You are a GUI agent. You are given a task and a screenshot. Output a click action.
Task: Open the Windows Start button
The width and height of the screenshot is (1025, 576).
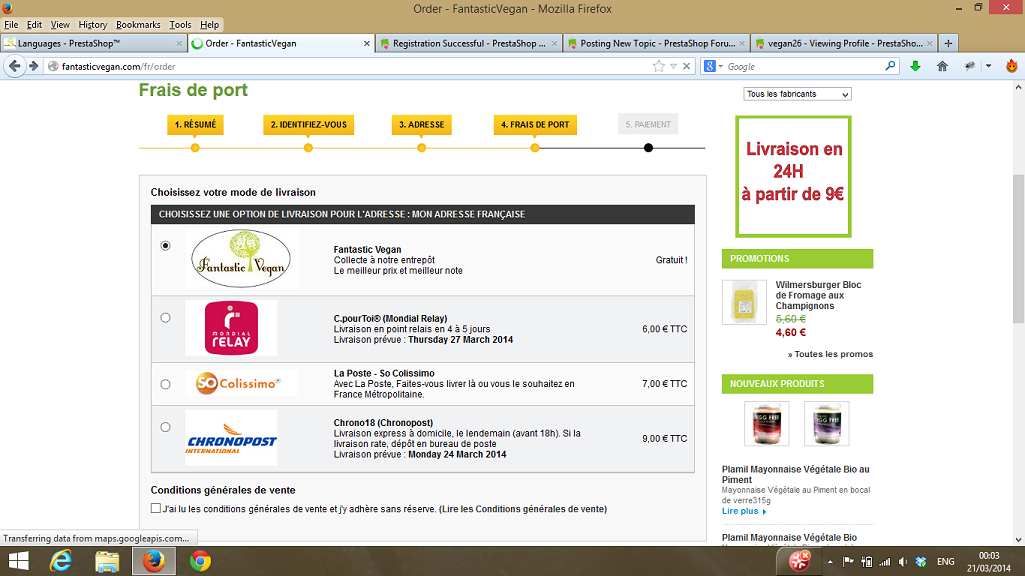click(x=18, y=561)
